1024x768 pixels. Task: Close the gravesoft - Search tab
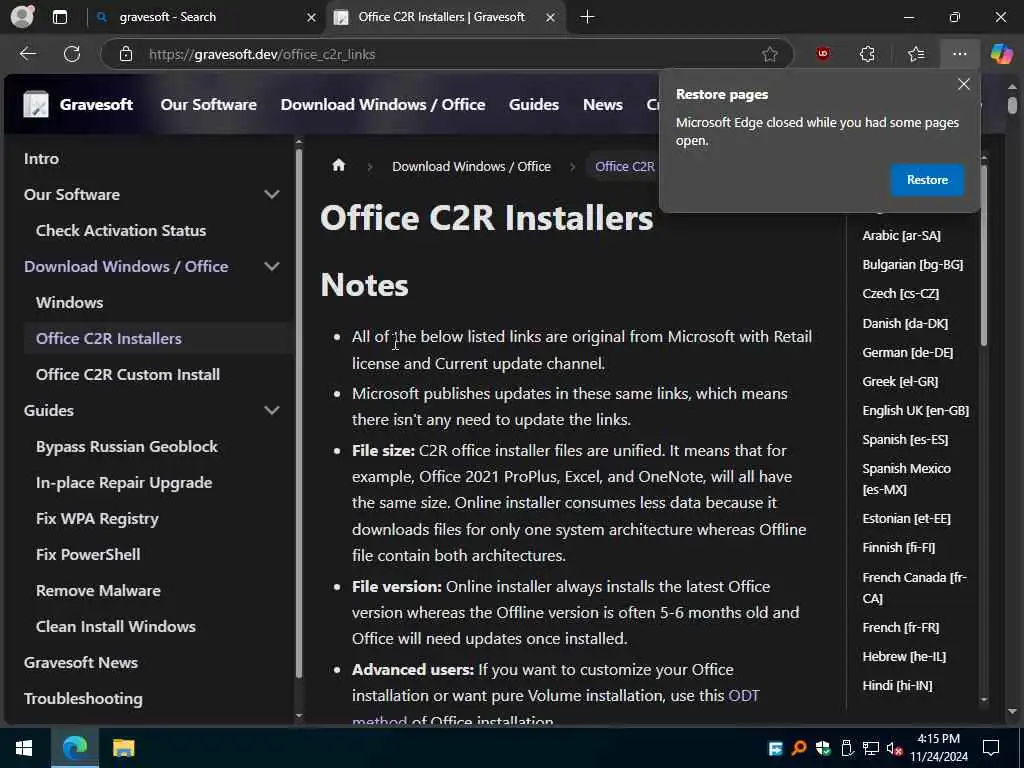[312, 18]
